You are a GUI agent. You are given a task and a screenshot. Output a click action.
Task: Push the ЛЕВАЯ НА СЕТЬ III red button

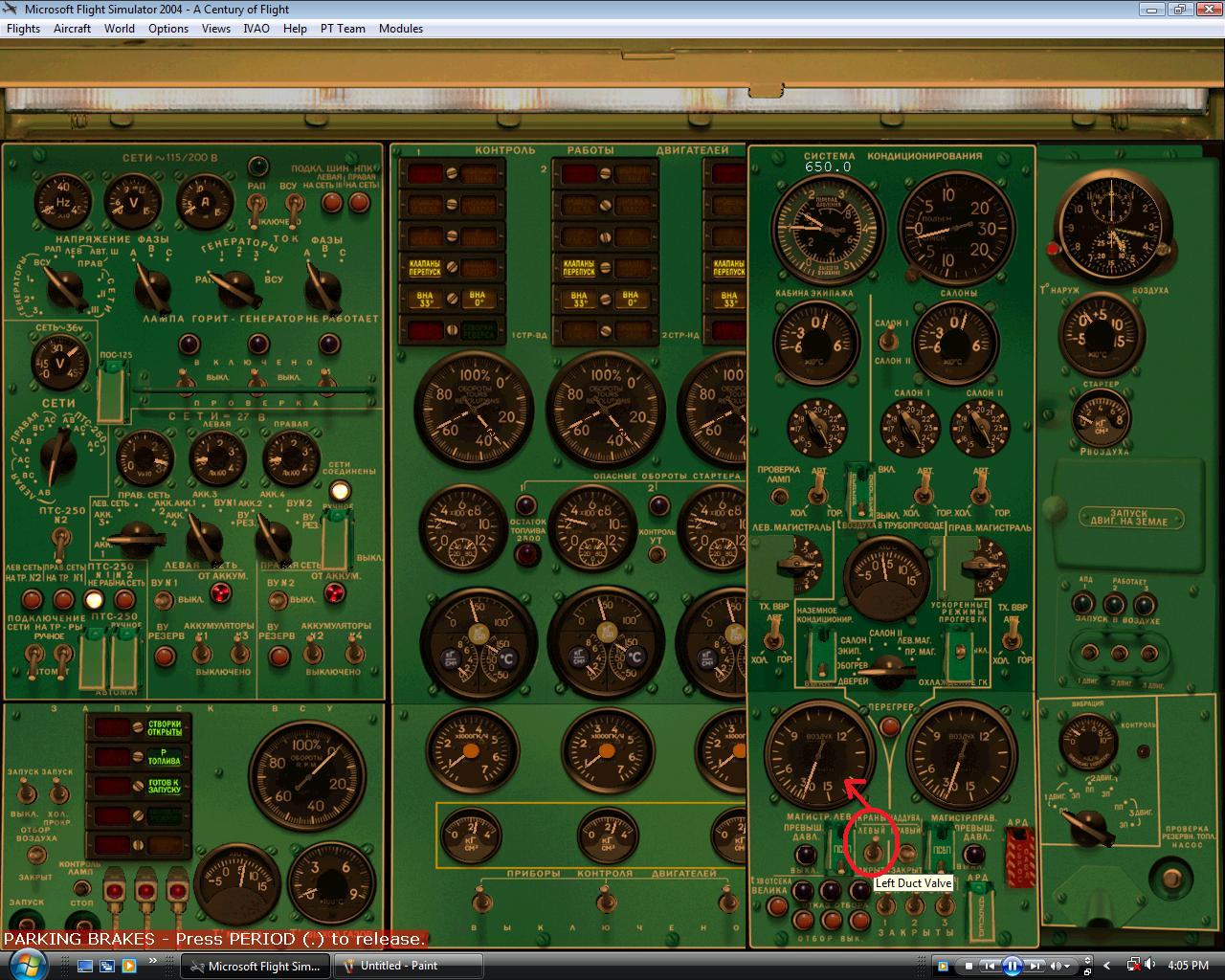333,202
